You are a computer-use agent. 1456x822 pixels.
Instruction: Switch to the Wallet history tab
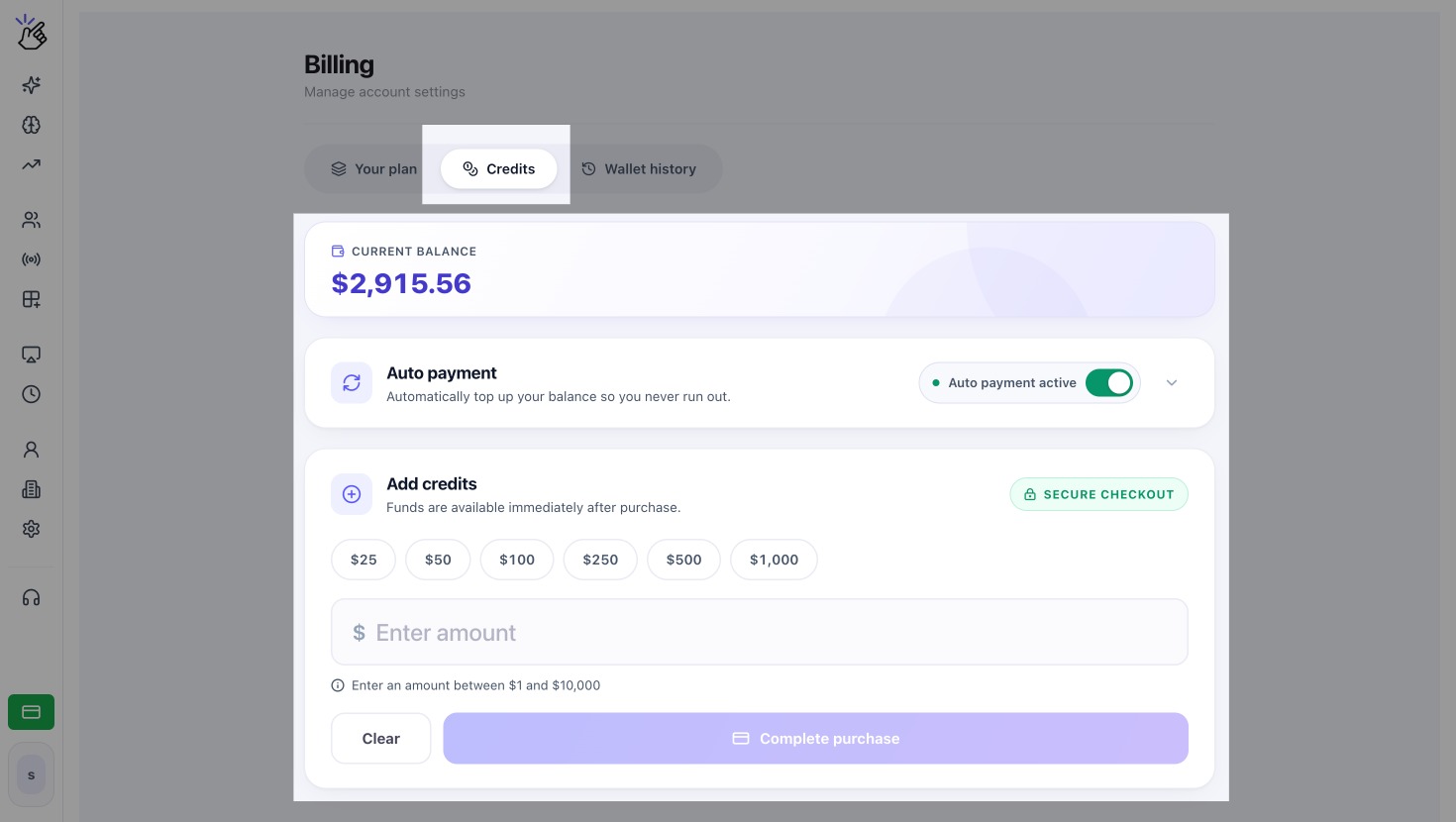point(639,169)
